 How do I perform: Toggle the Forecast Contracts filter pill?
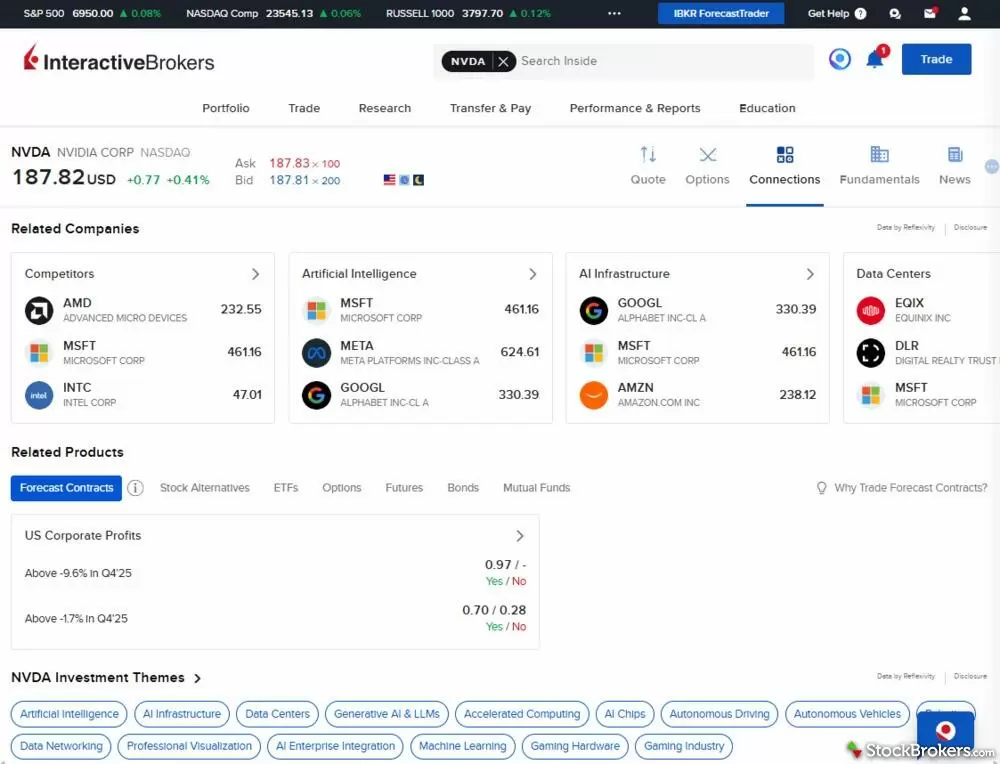point(66,488)
